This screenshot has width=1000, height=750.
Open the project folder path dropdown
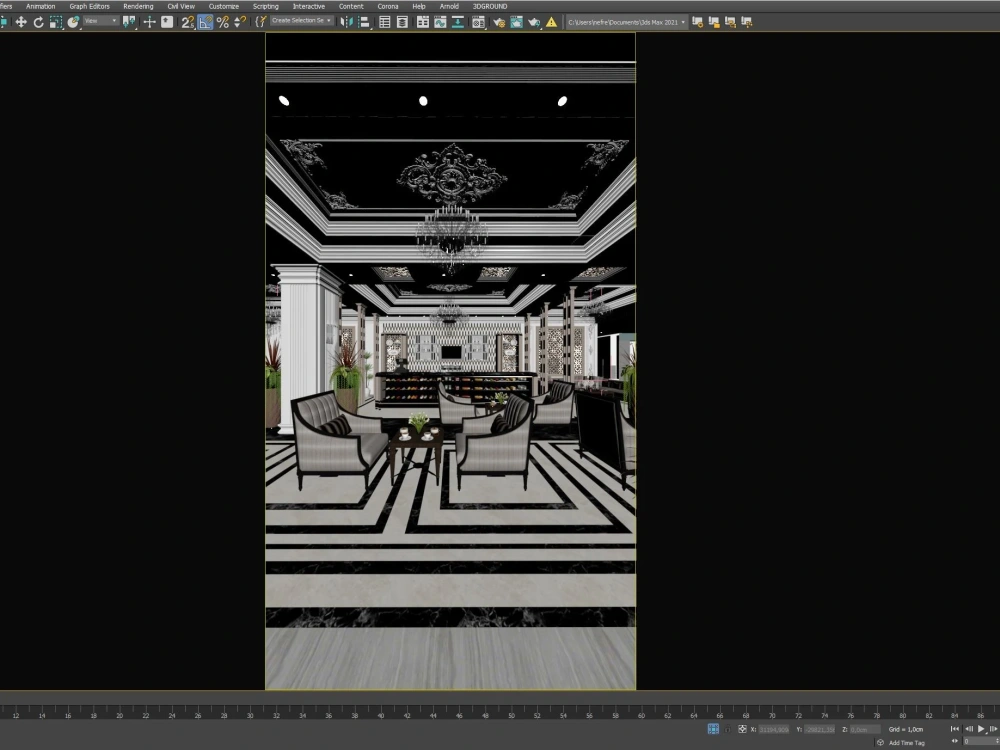626,22
